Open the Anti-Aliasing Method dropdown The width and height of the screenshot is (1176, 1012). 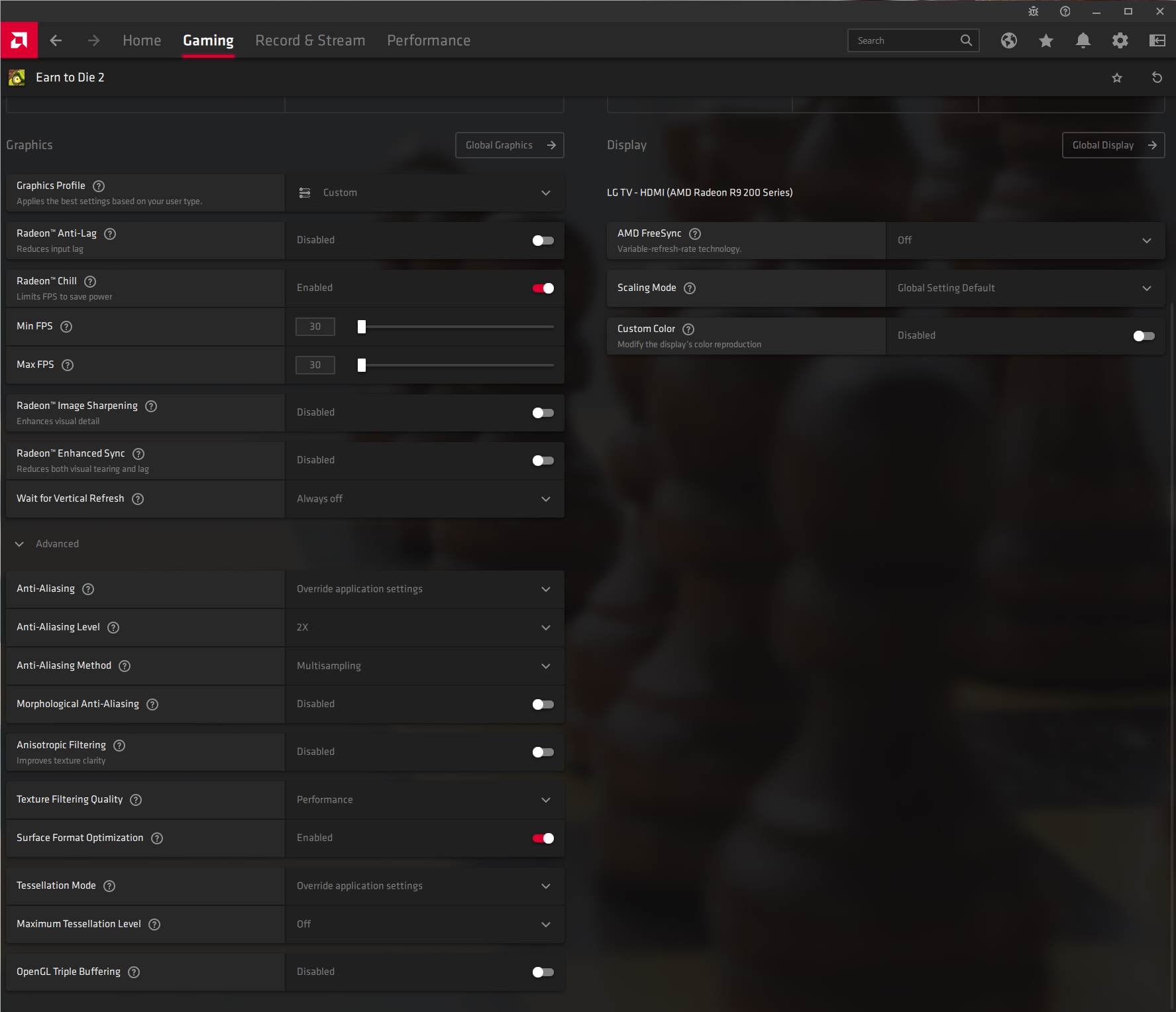[x=425, y=666]
